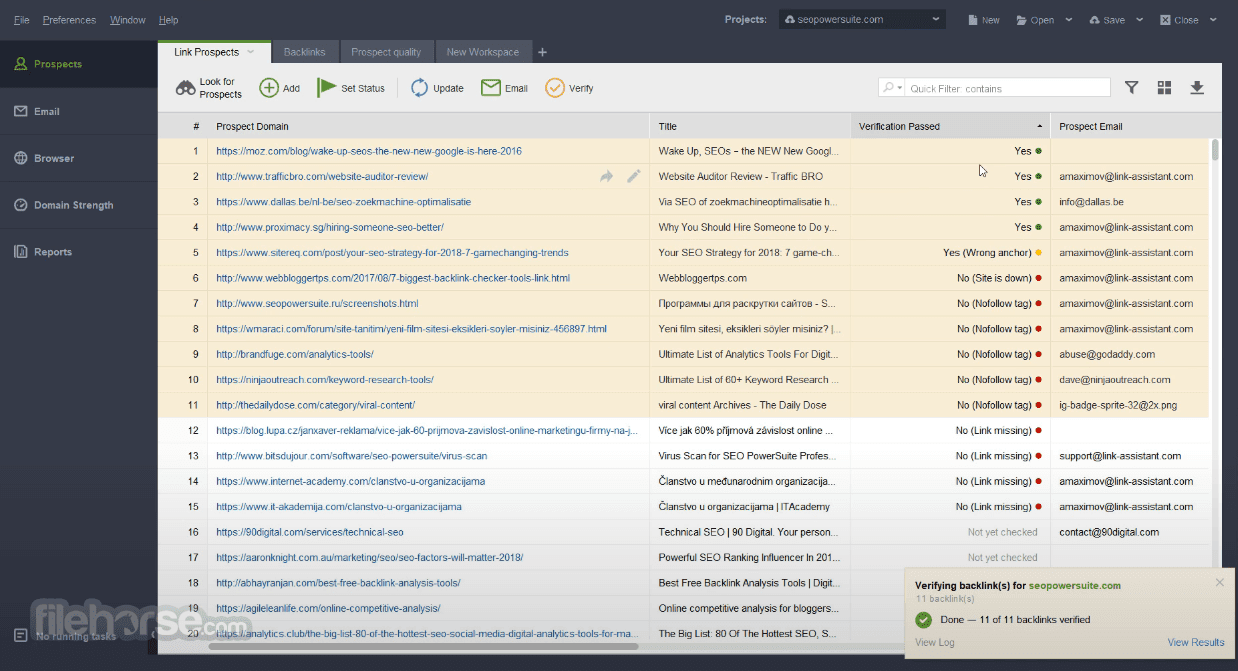Image resolution: width=1238 pixels, height=671 pixels.
Task: Sort by Verification Passed column header
Action: click(950, 126)
